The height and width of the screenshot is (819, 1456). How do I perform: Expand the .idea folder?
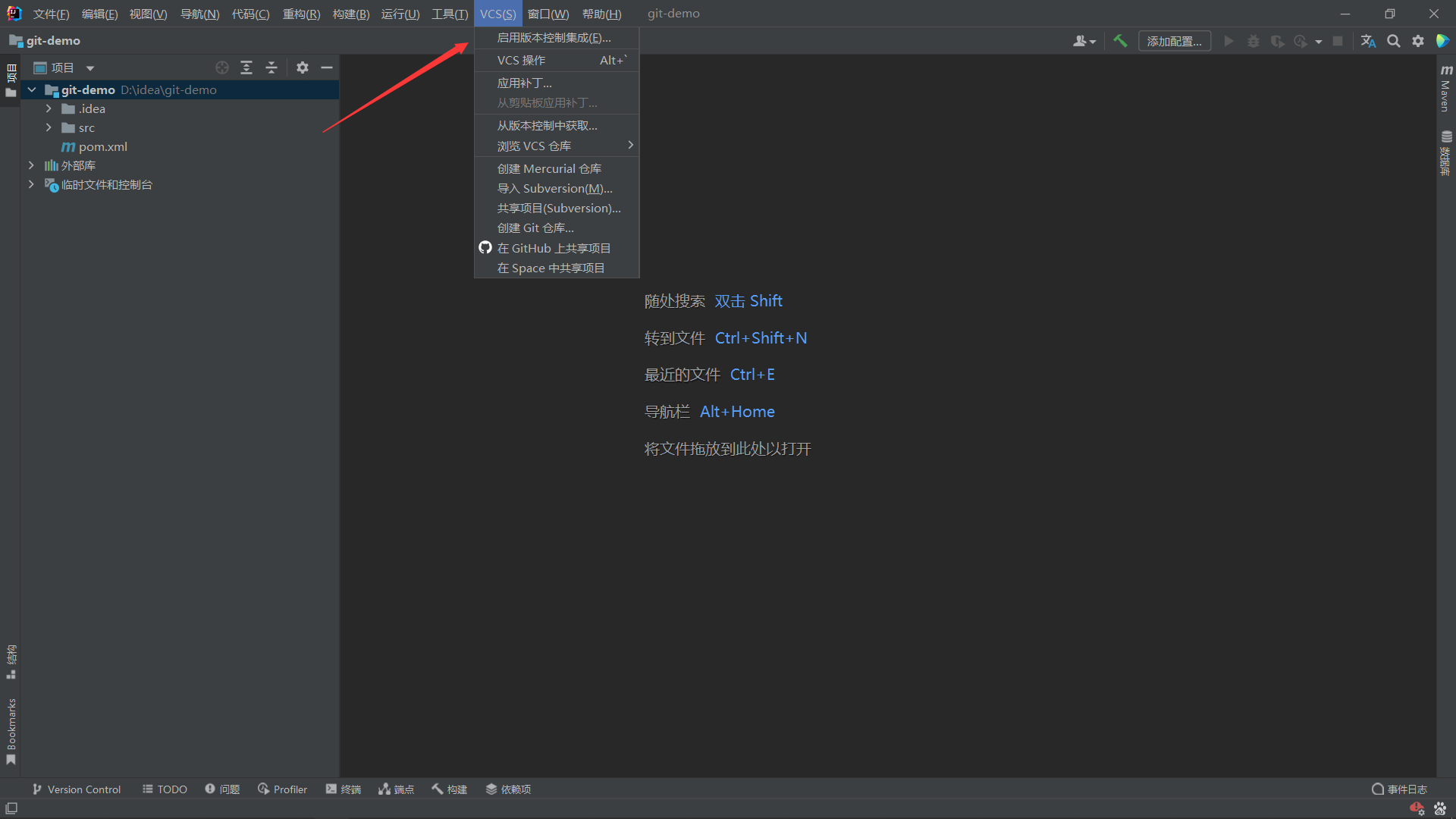click(49, 108)
